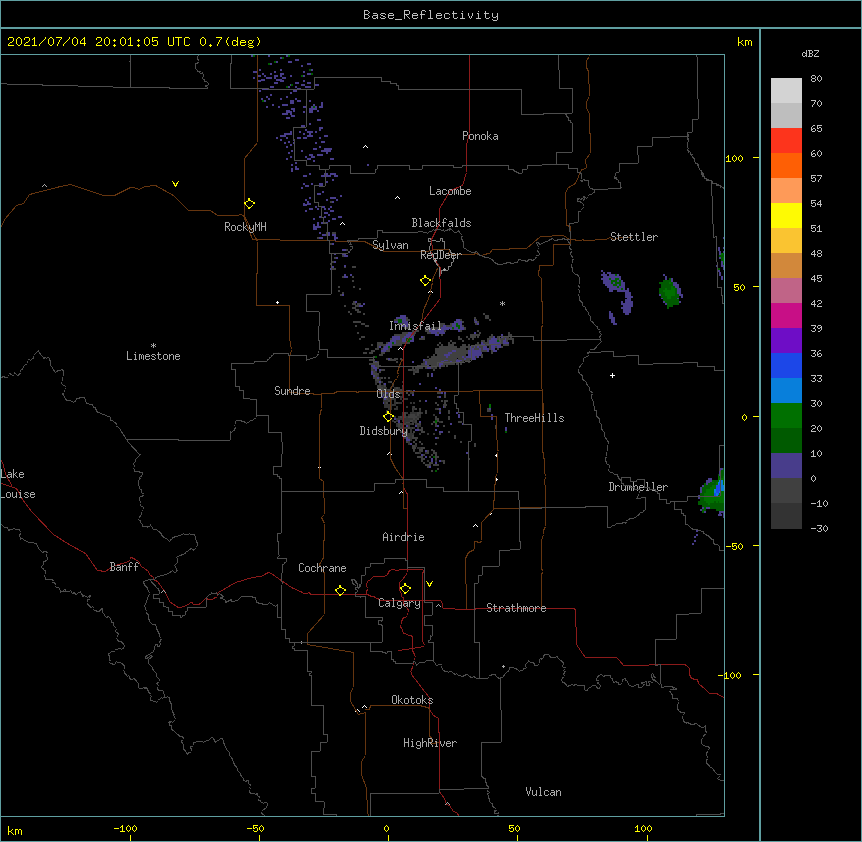Click the Didsbury label
This screenshot has height=842, width=862.
click(383, 431)
